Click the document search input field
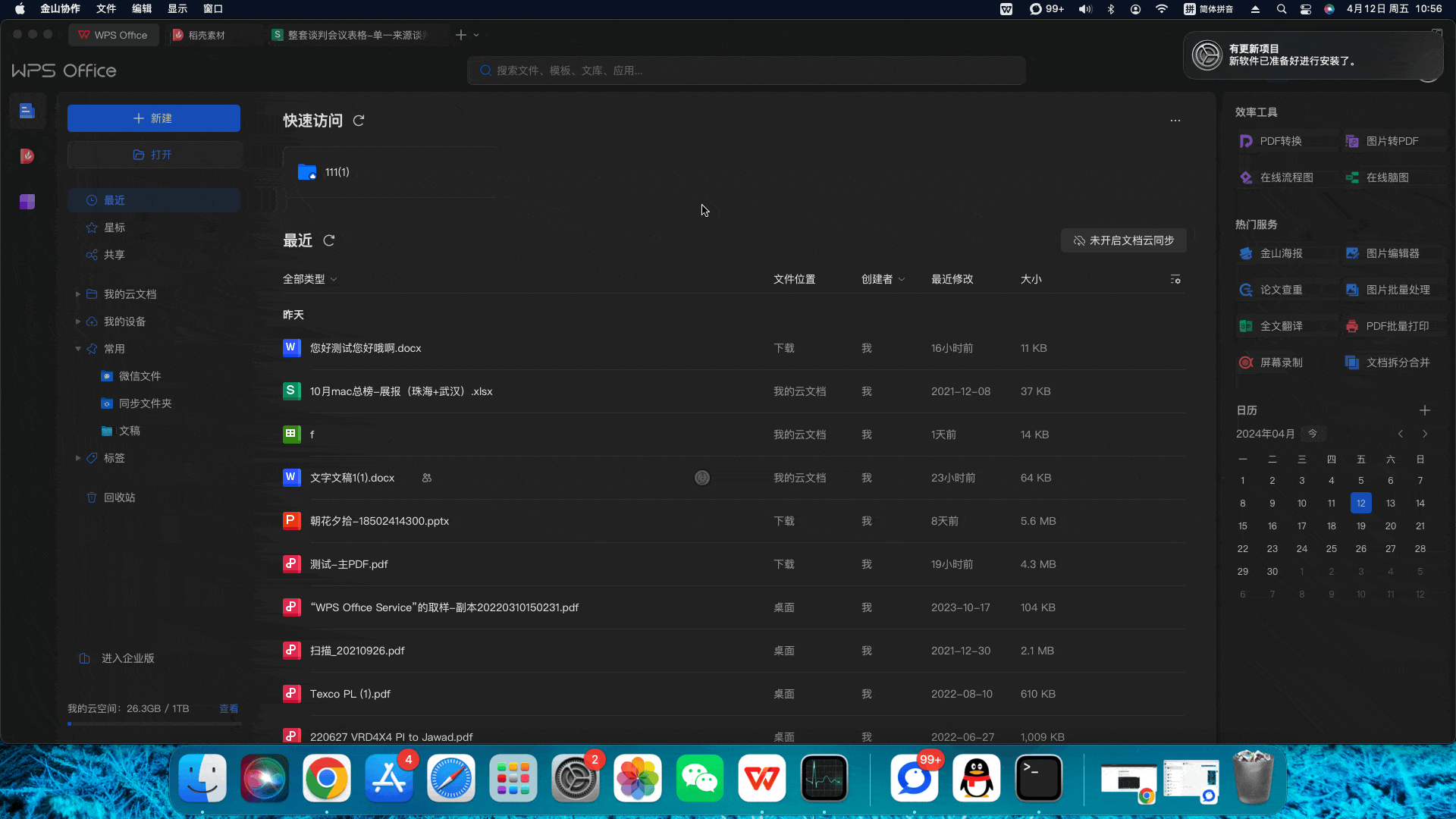1456x819 pixels. pos(745,70)
